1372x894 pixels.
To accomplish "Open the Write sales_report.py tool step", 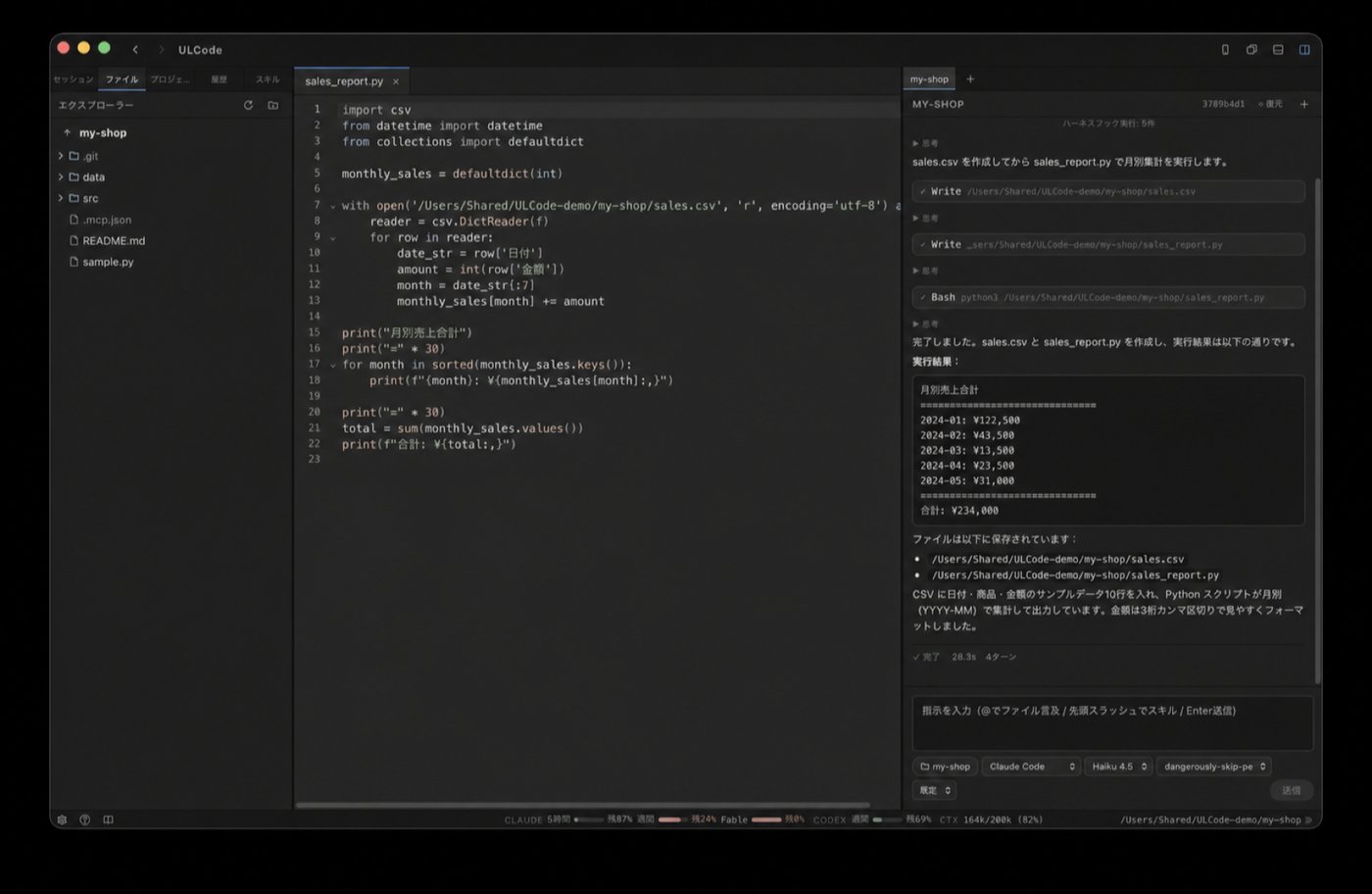I will 1108,244.
